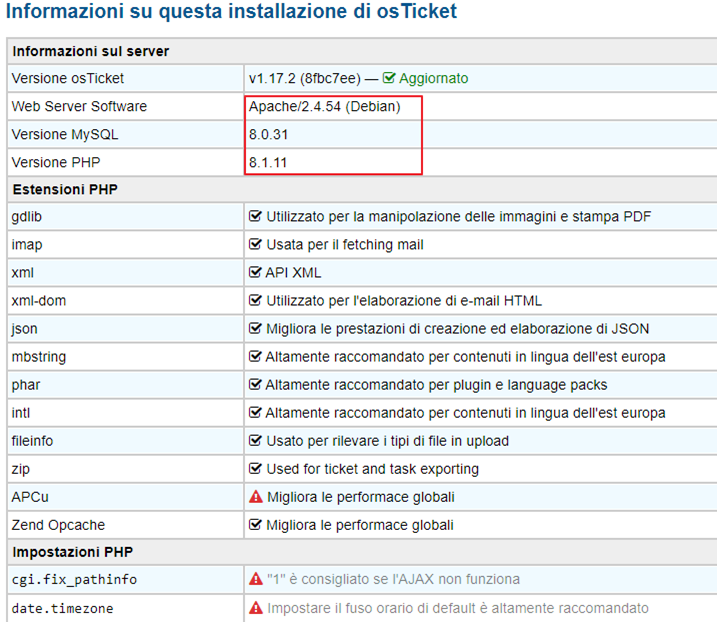Click the 'Estensioni PHP' section header
Viewport: 718px width, 624px height.
(65, 190)
